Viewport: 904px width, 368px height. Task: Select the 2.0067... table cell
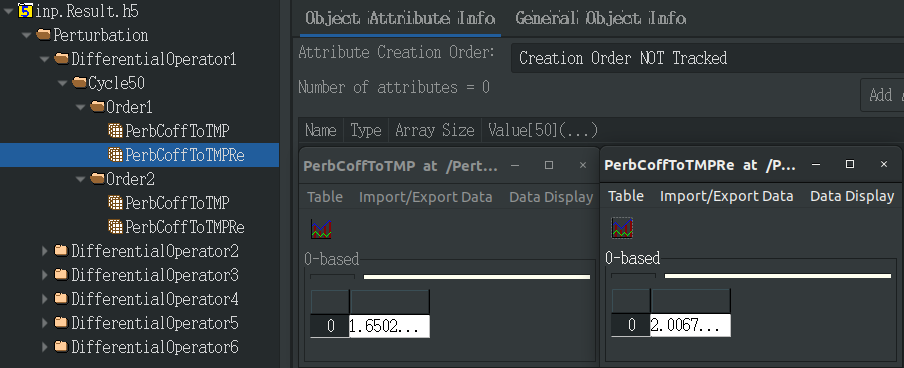point(690,325)
